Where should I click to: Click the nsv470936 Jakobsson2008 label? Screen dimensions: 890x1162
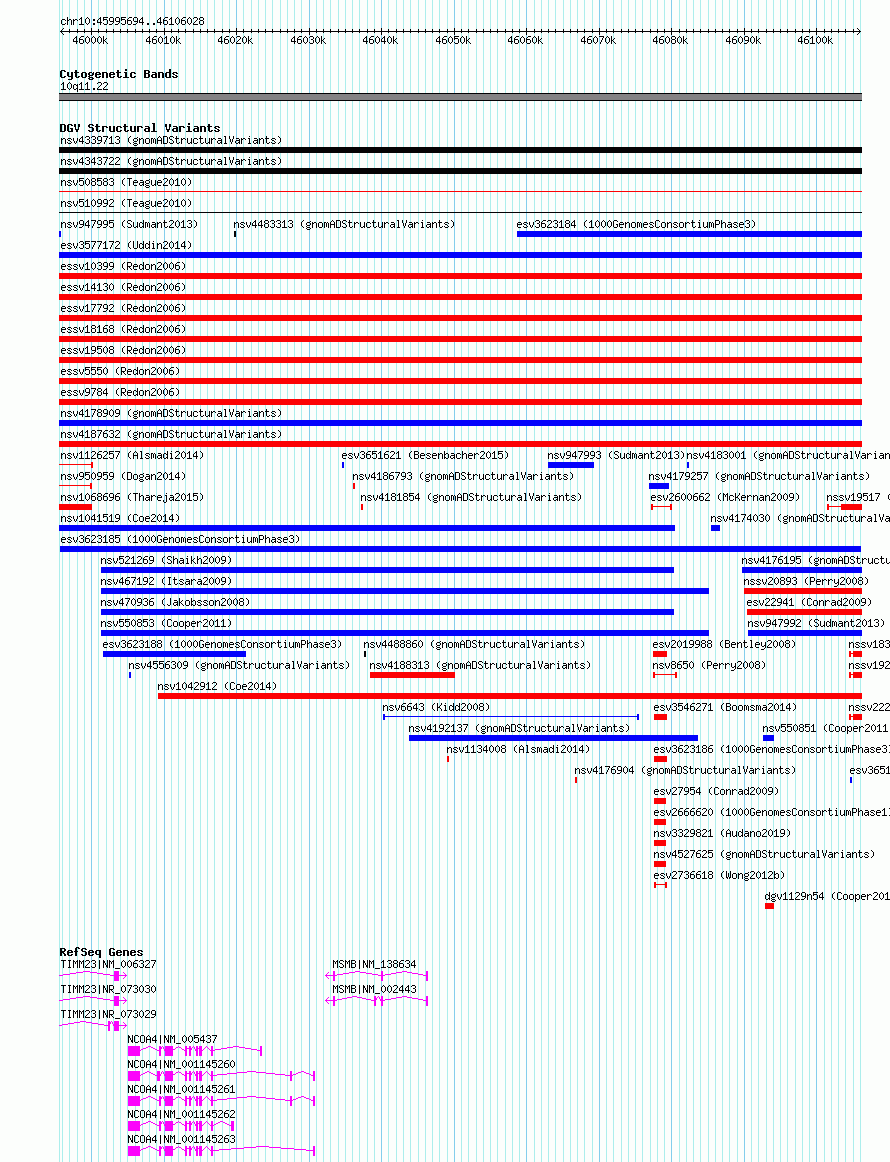[175, 602]
